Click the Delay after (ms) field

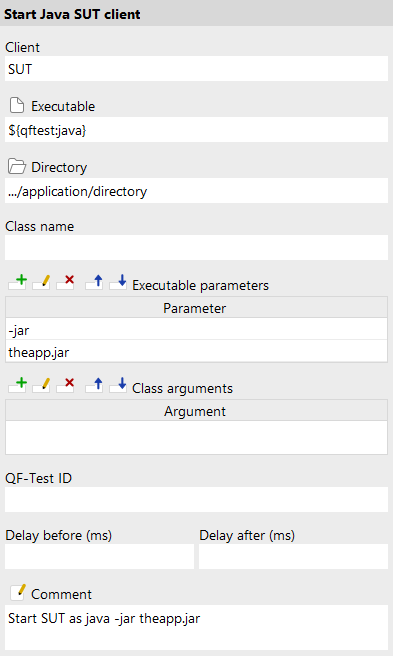(293, 556)
